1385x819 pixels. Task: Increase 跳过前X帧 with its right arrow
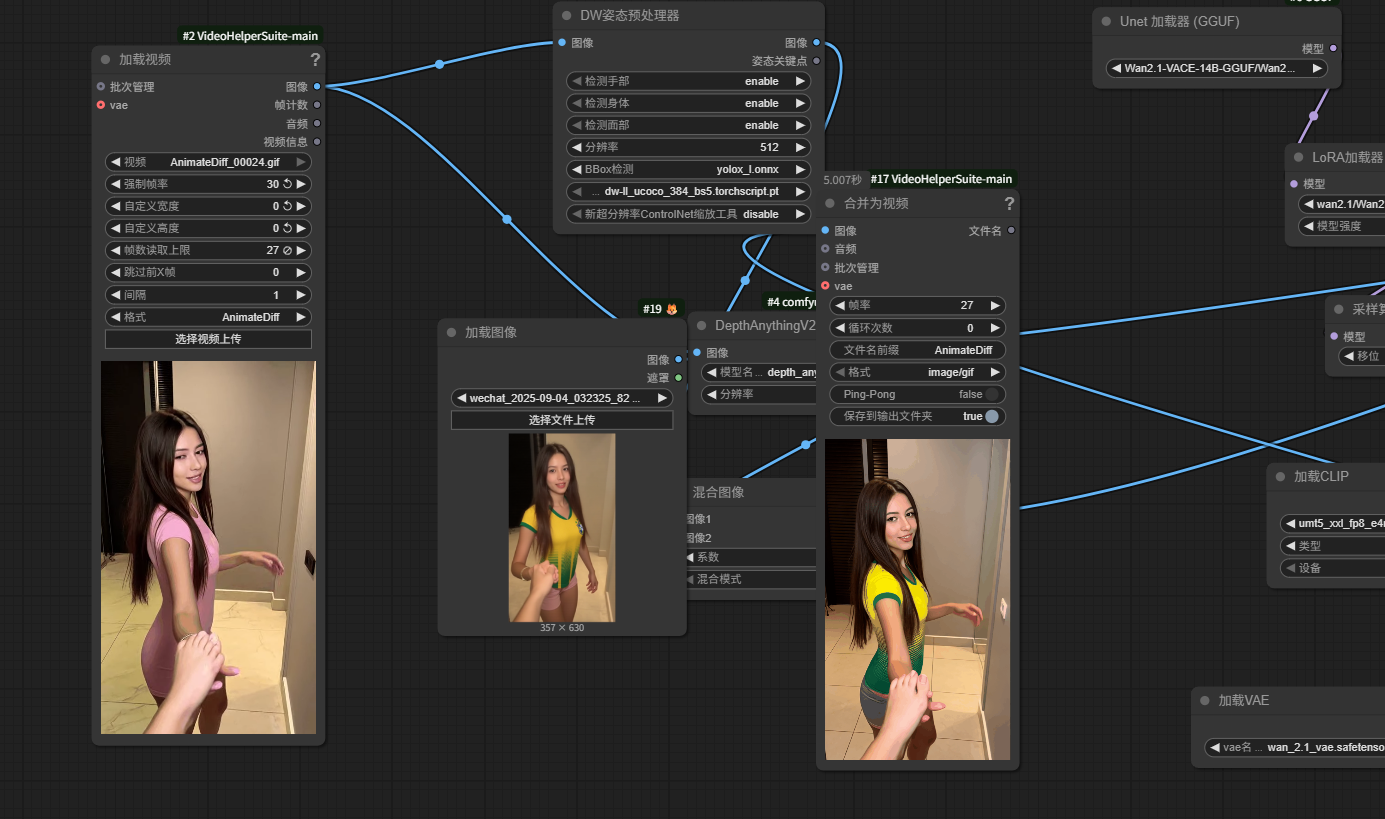[300, 272]
